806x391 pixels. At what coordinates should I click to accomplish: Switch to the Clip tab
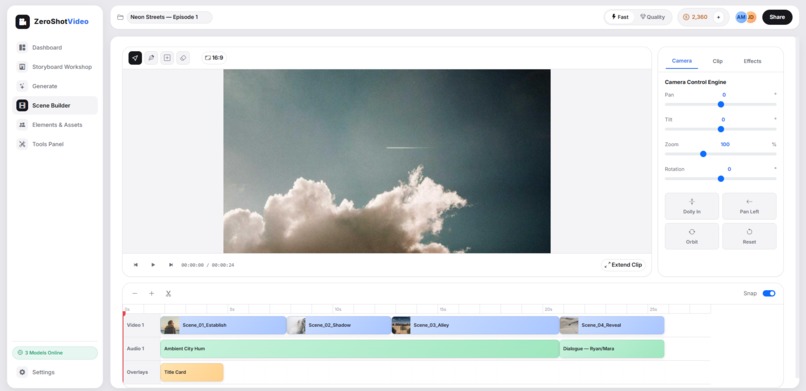718,61
